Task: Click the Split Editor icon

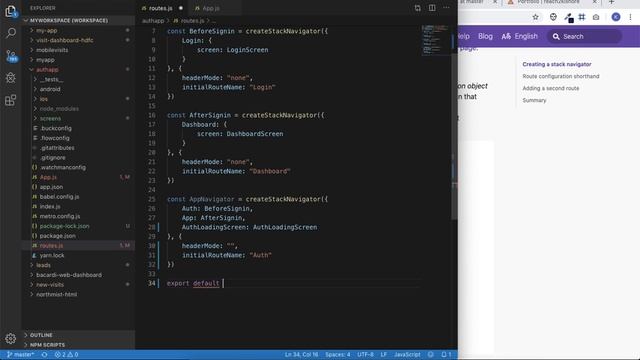Action: 432,8
